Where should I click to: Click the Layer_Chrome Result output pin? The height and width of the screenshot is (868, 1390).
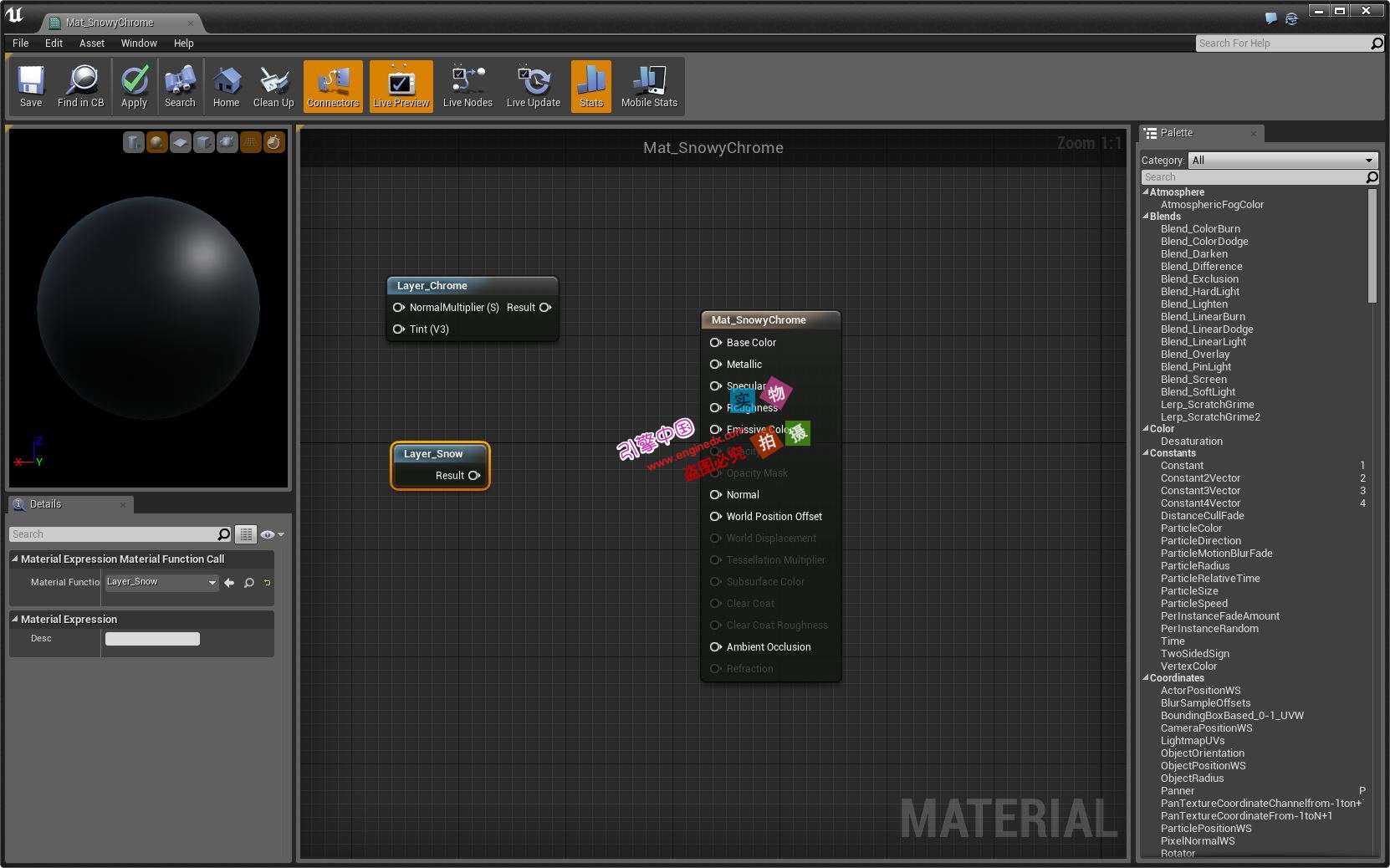[545, 308]
